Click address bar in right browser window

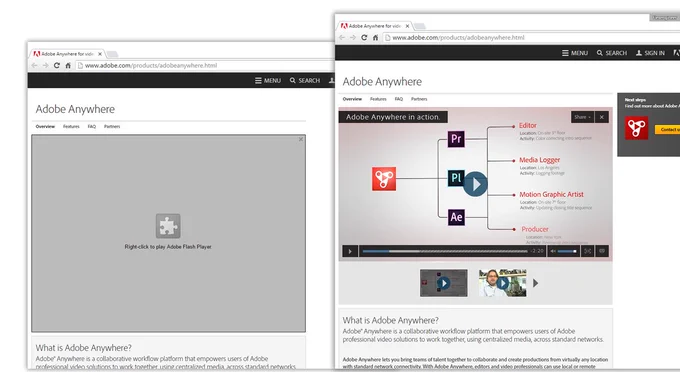(531, 38)
